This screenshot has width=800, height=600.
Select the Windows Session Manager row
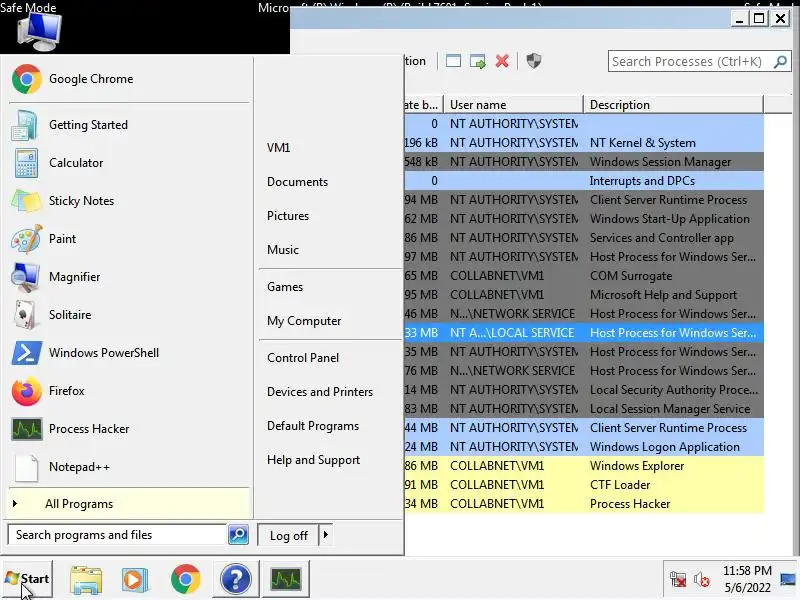tap(584, 162)
